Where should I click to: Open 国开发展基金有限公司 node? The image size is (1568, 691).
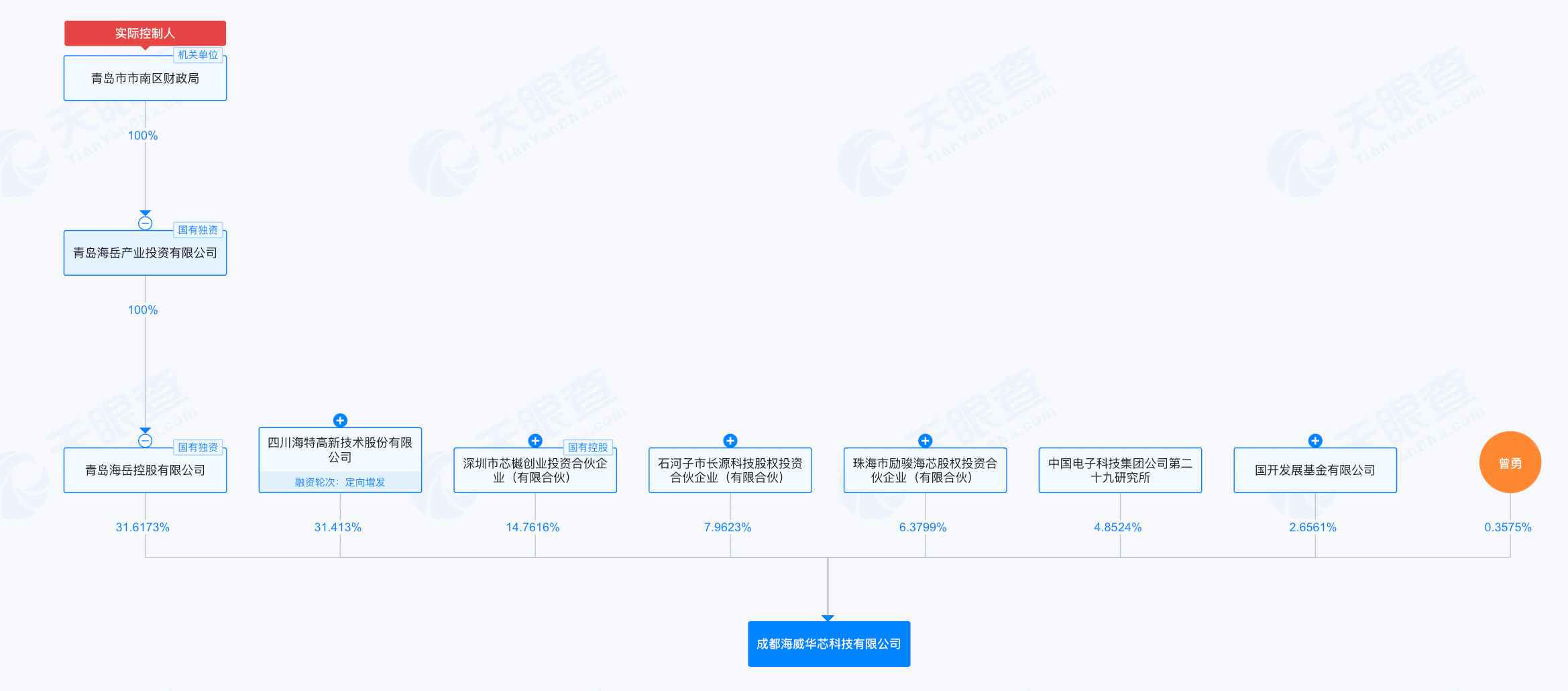1315,470
